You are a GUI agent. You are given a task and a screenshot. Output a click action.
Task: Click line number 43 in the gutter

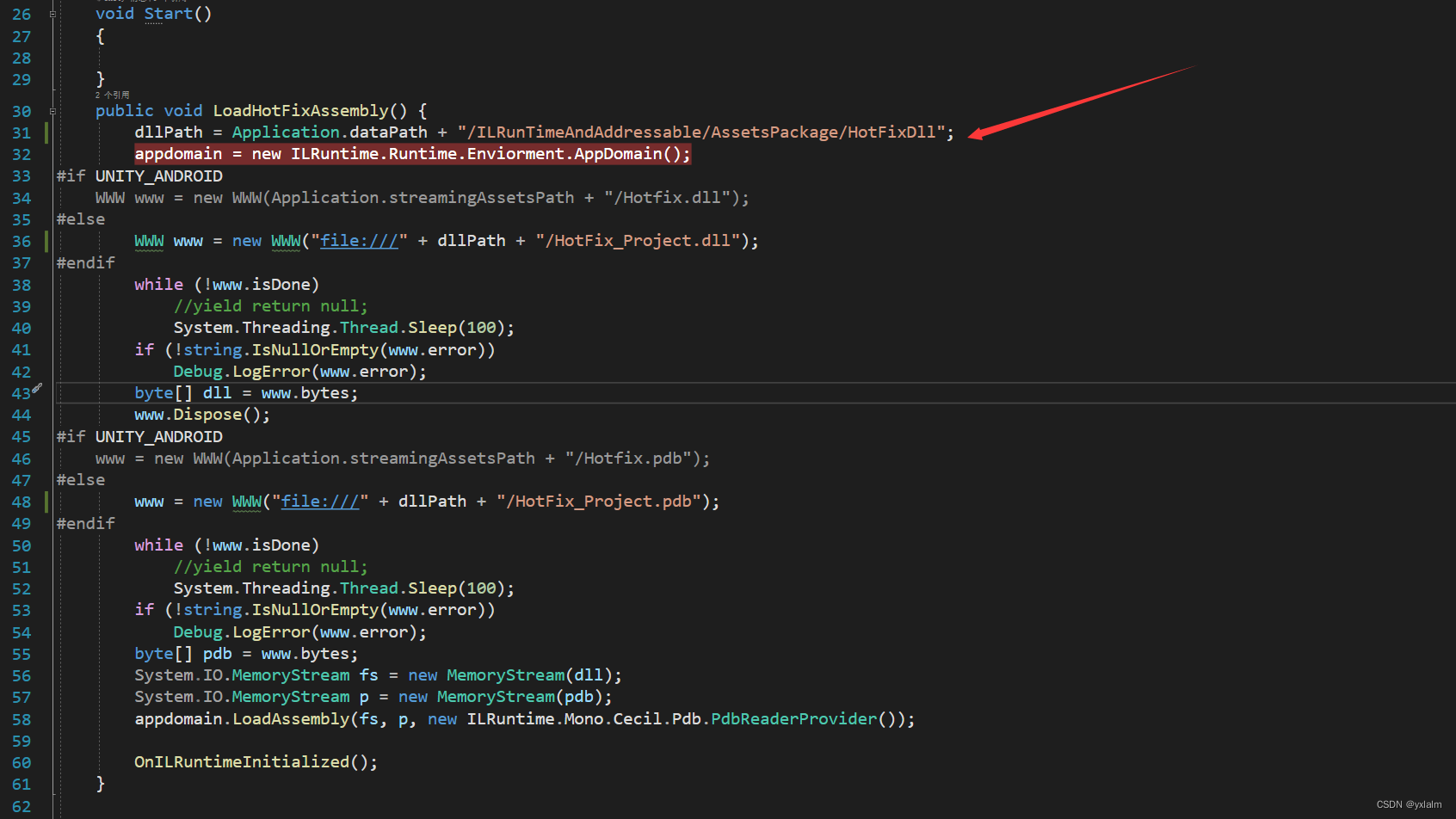pos(22,393)
